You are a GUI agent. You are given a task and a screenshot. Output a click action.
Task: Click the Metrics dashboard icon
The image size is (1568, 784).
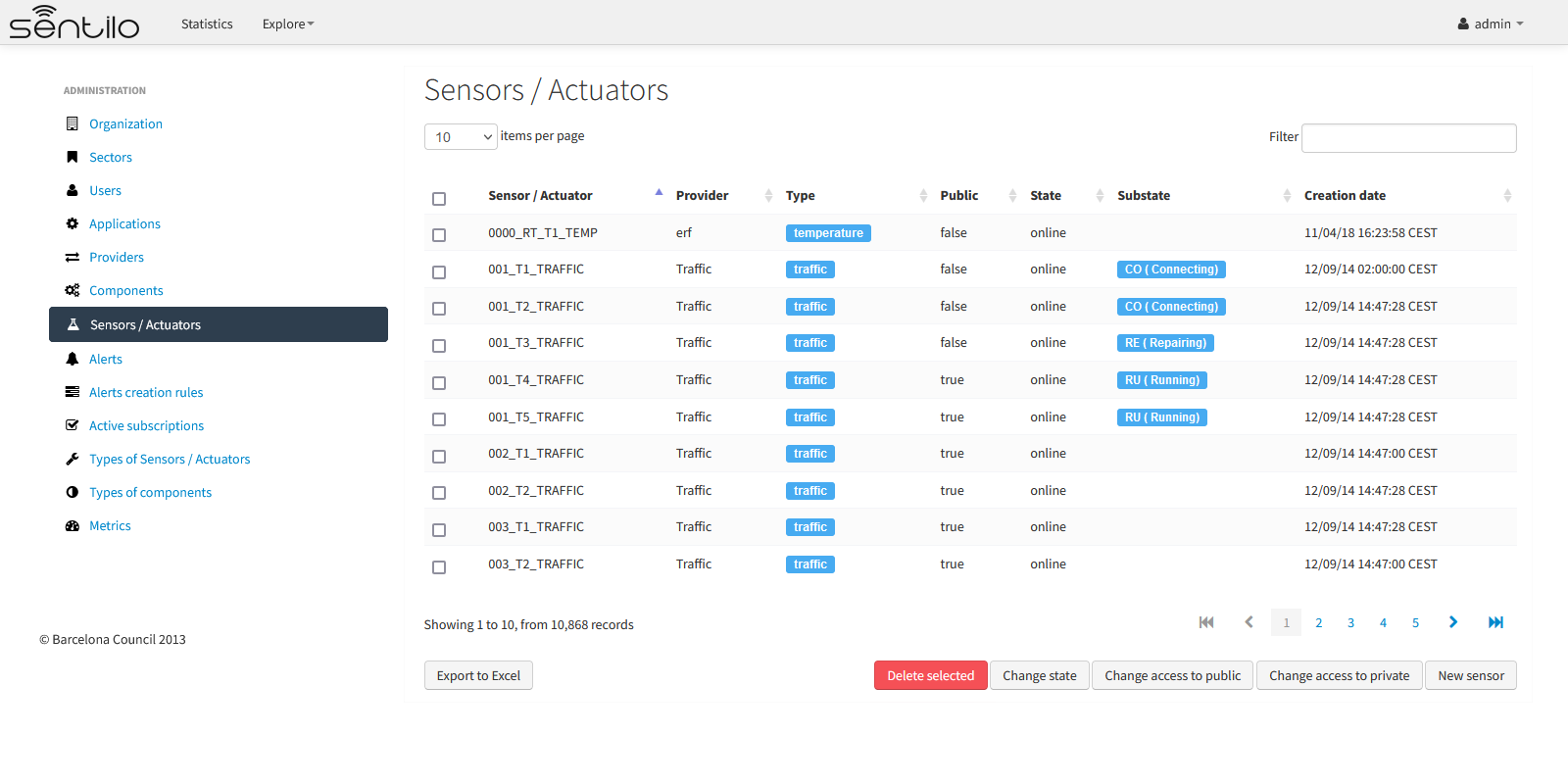point(72,525)
